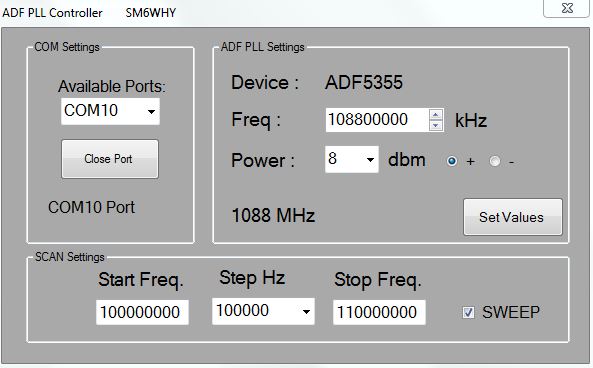
Task: Uncheck the SWEEP checkbox
Action: pyautogui.click(x=468, y=313)
